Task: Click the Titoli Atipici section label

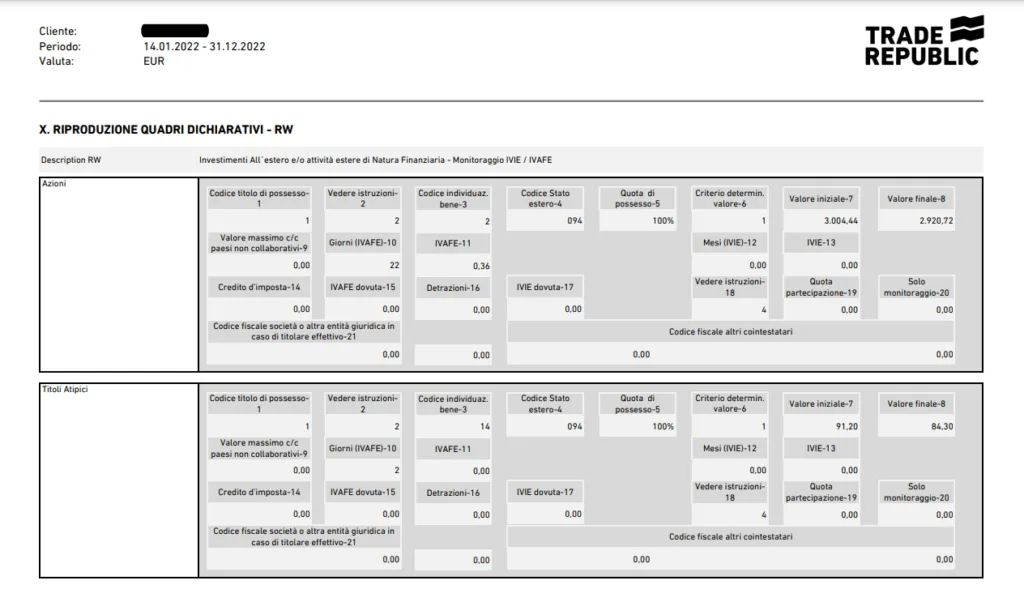Action: tap(66, 390)
